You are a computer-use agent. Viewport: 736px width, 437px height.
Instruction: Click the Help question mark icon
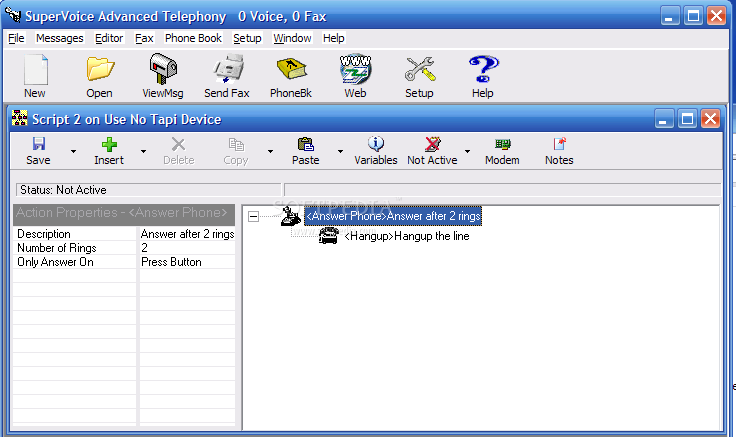point(483,69)
